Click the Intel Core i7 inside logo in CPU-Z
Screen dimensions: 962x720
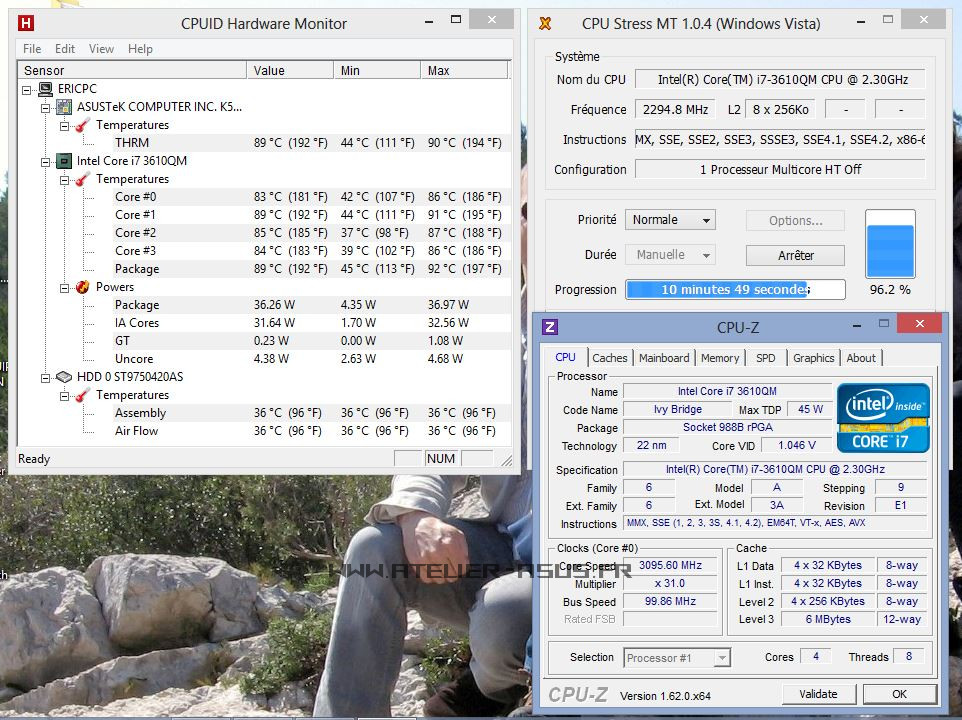(x=883, y=416)
